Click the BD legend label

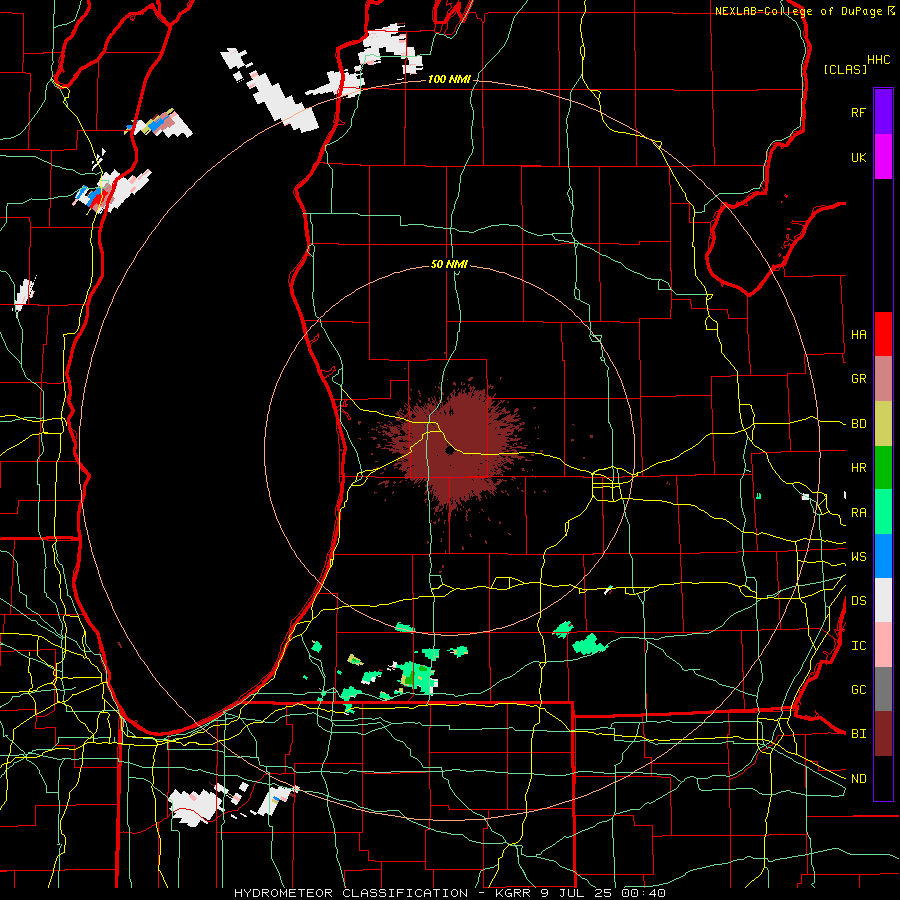[x=858, y=424]
